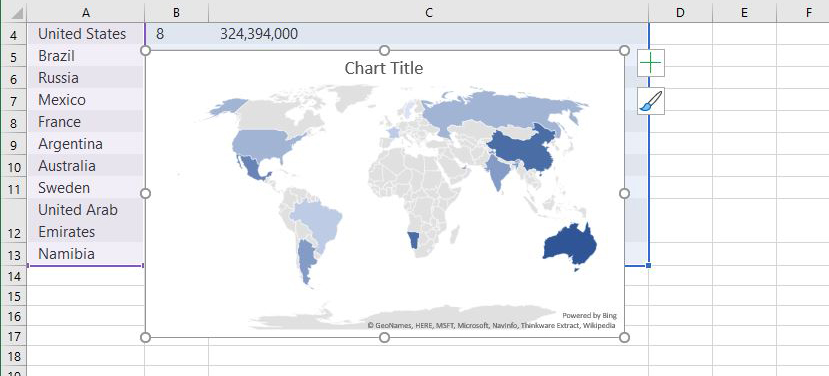Select column E header
Viewport: 829px width, 376px height.
click(x=744, y=13)
